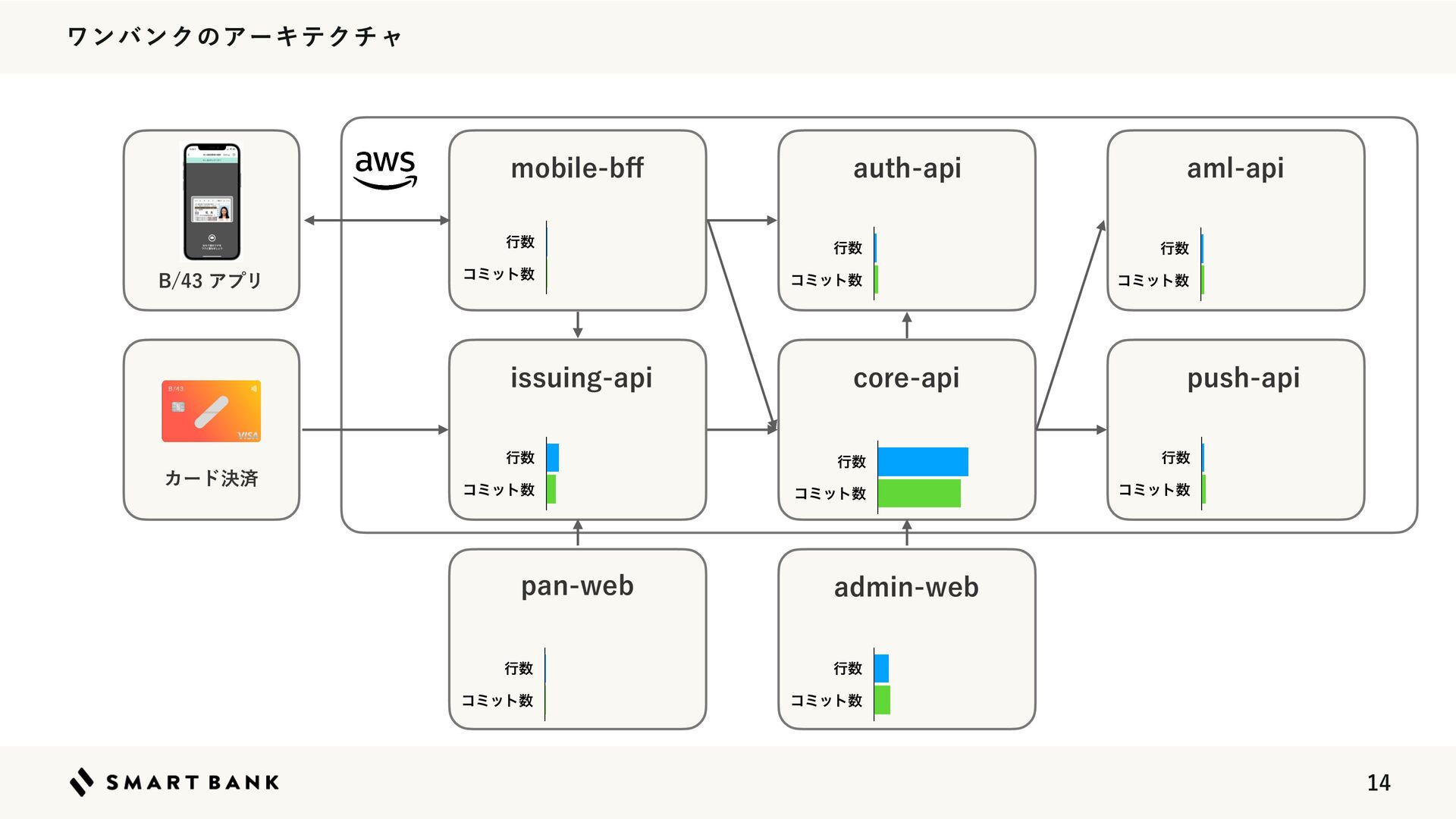1456x819 pixels.
Task: Select the core-api title text
Action: pyautogui.click(x=906, y=378)
